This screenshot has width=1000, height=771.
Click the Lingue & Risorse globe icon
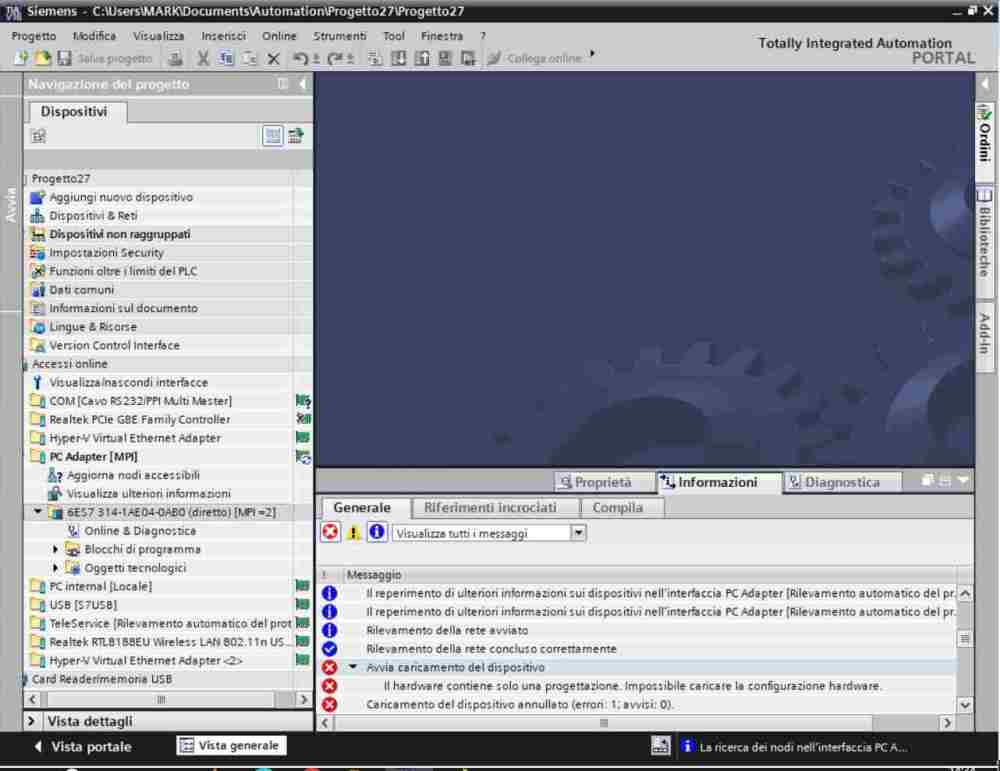point(38,327)
